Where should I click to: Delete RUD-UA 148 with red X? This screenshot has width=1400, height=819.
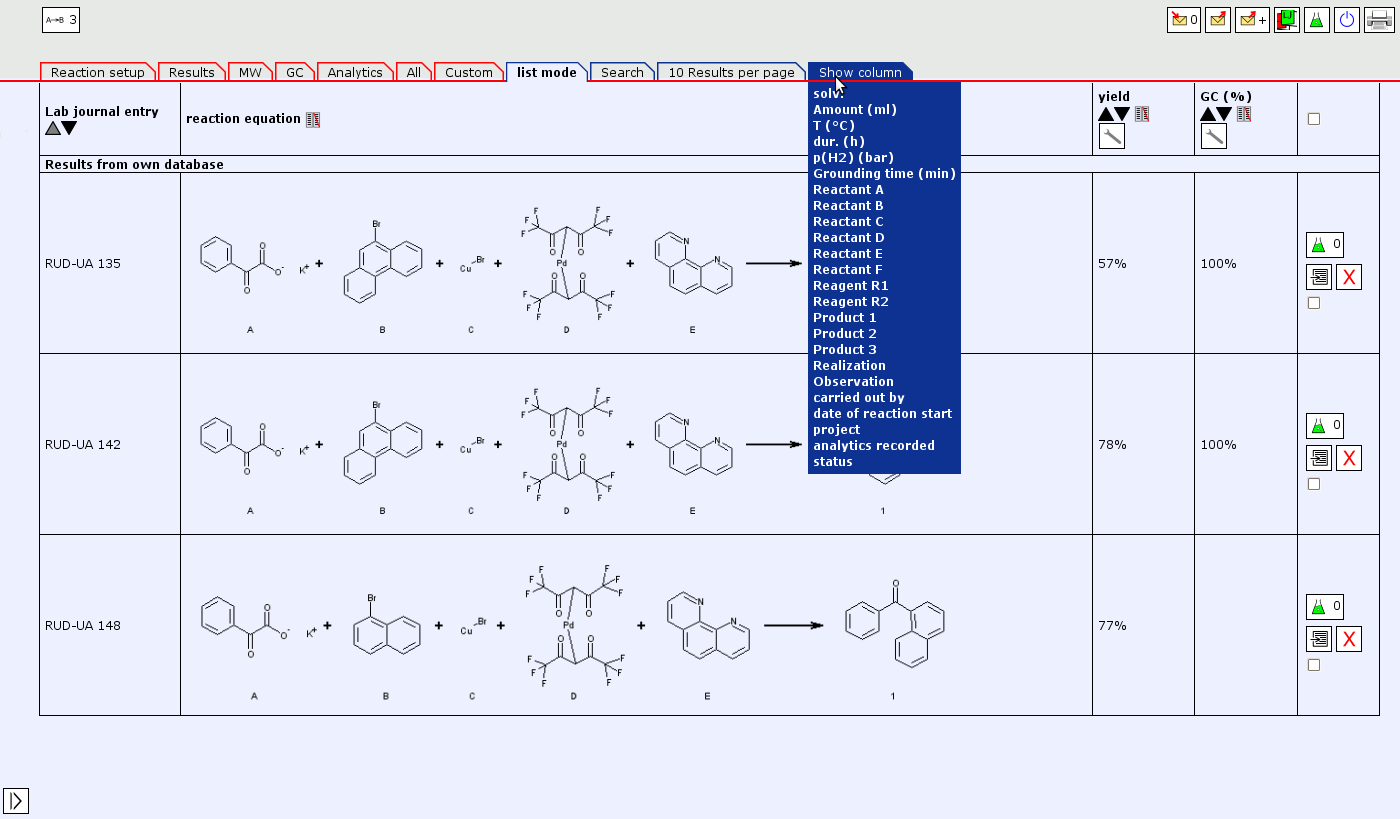(1349, 639)
